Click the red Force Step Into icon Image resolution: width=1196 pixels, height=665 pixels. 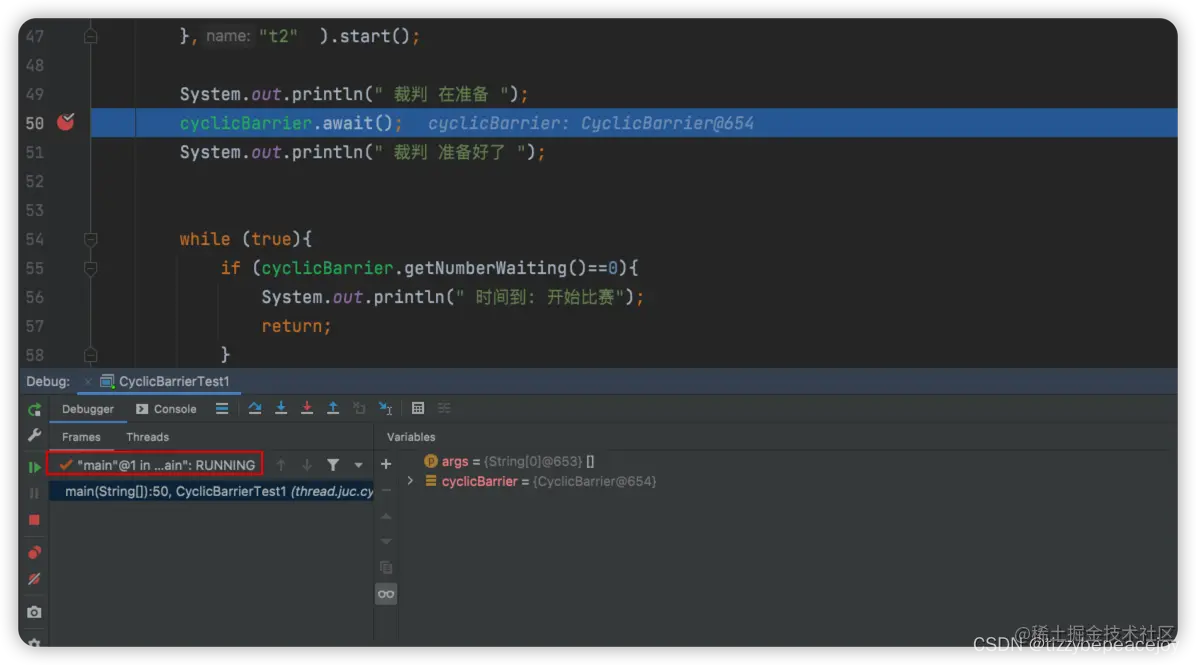307,409
